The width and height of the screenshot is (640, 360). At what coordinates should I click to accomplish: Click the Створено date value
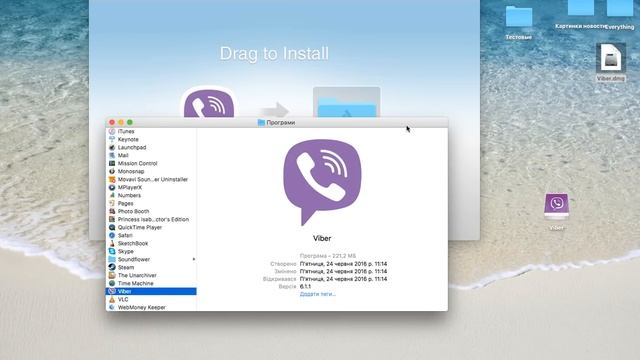pyautogui.click(x=343, y=264)
